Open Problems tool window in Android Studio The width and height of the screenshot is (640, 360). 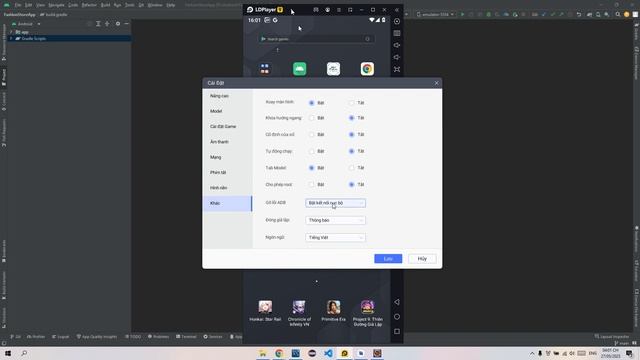click(158, 337)
